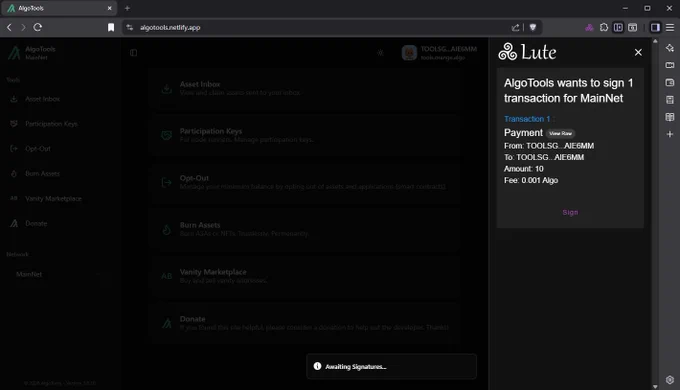Toggle the browser sidebar button
680x390 pixels.
click(x=618, y=27)
